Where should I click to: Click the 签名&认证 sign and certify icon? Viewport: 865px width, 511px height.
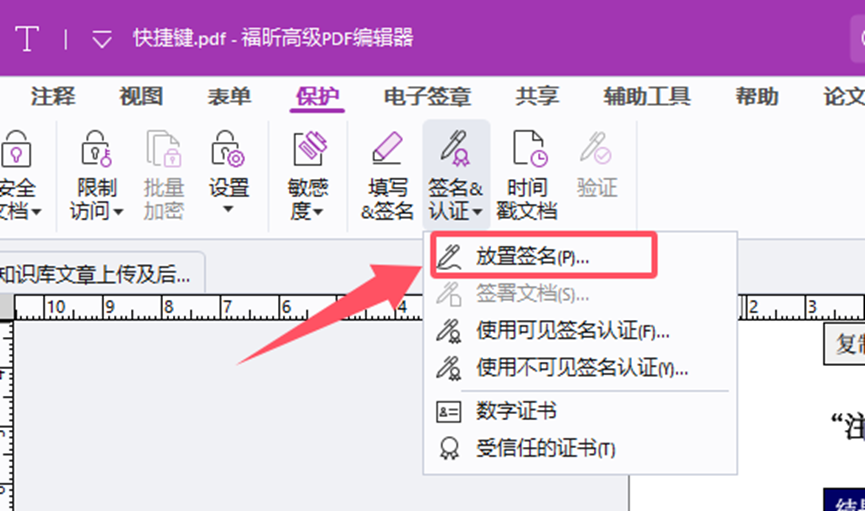pos(456,150)
